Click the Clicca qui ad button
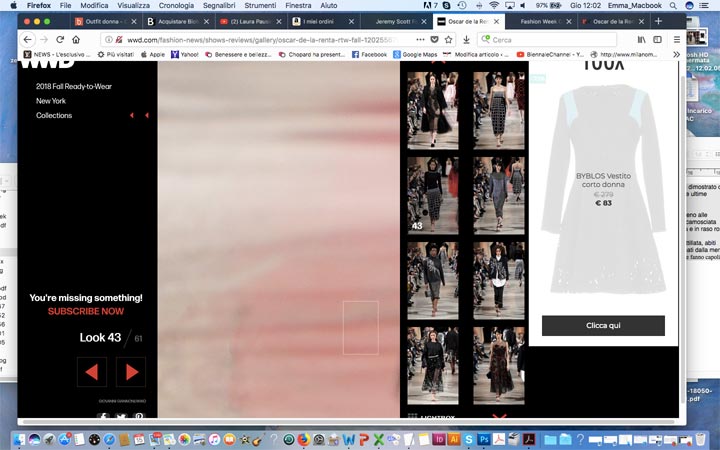 pos(603,326)
